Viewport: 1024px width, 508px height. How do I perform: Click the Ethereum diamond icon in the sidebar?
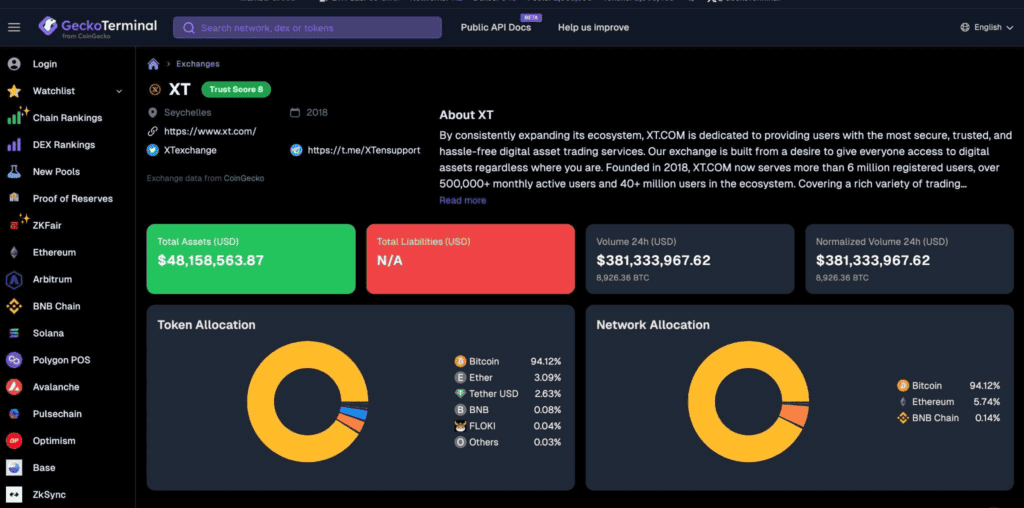(14, 252)
